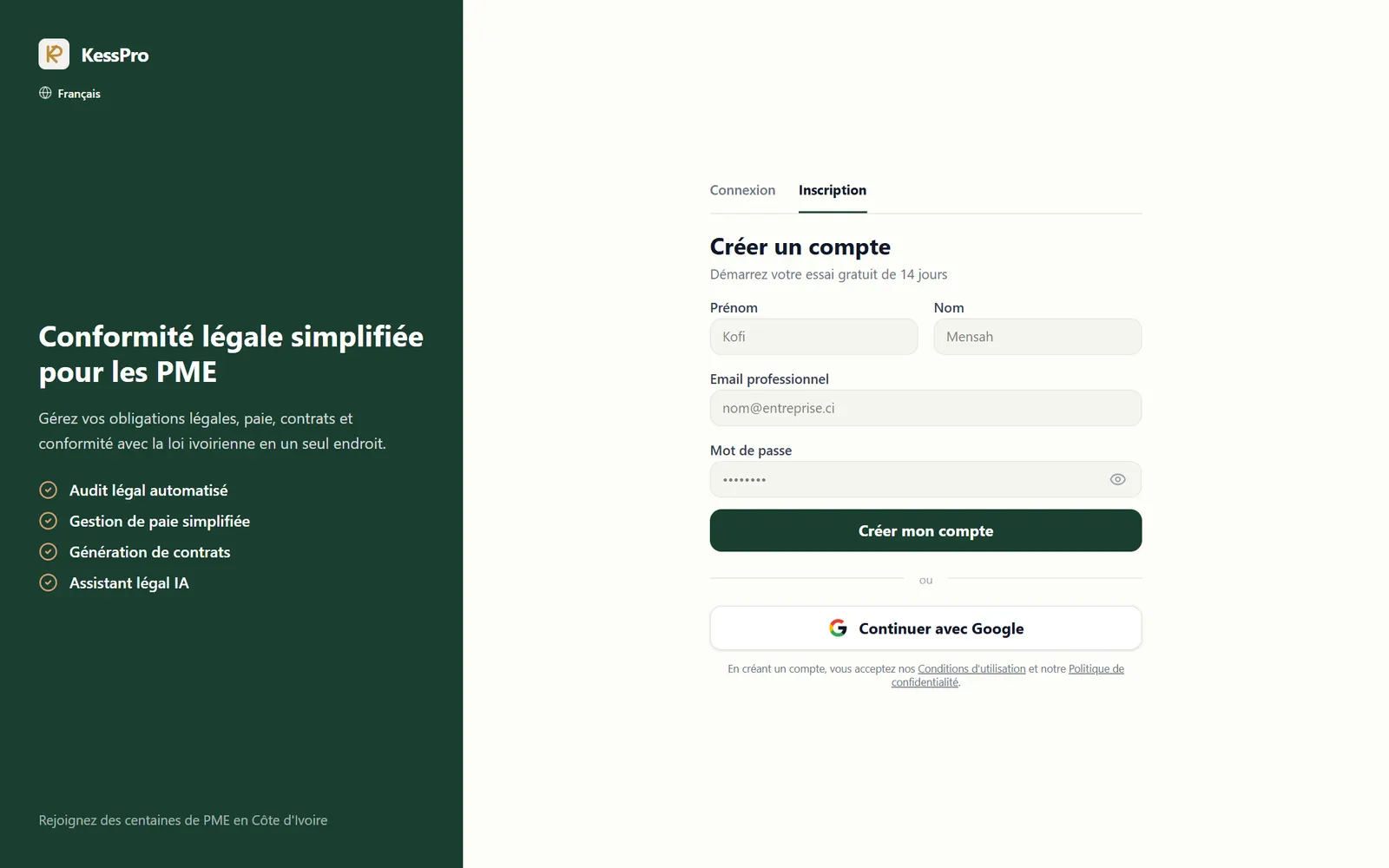Focus the Mot de passe field
Screen dimensions: 1389x868
pyautogui.click(x=925, y=479)
